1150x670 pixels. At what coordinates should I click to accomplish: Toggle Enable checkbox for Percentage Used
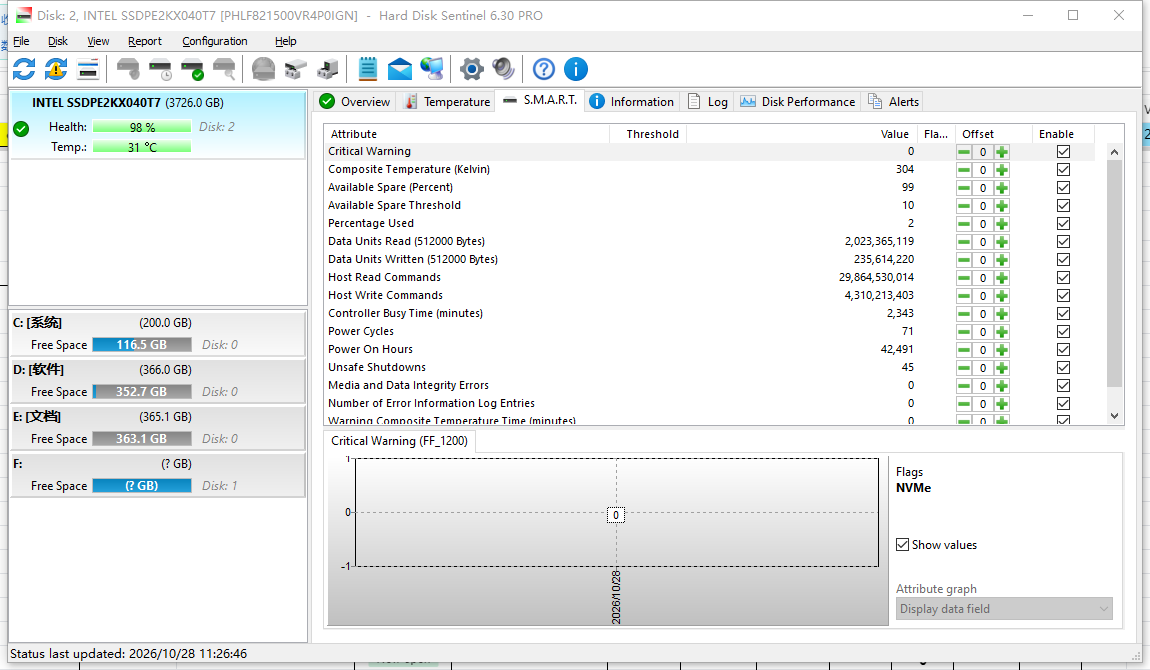pos(1063,224)
